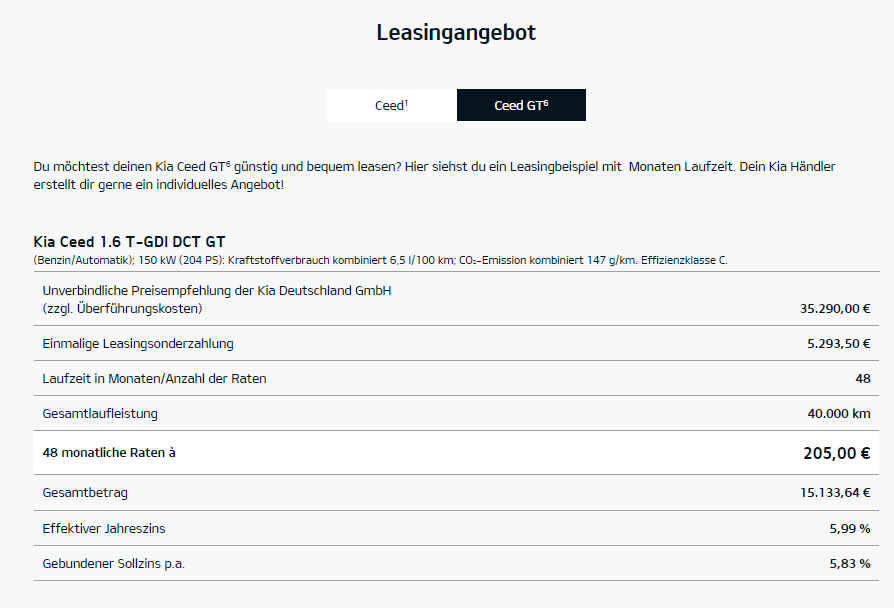Click the Gesamtbetrag label
Viewport: 894px width, 608px height.
point(85,492)
